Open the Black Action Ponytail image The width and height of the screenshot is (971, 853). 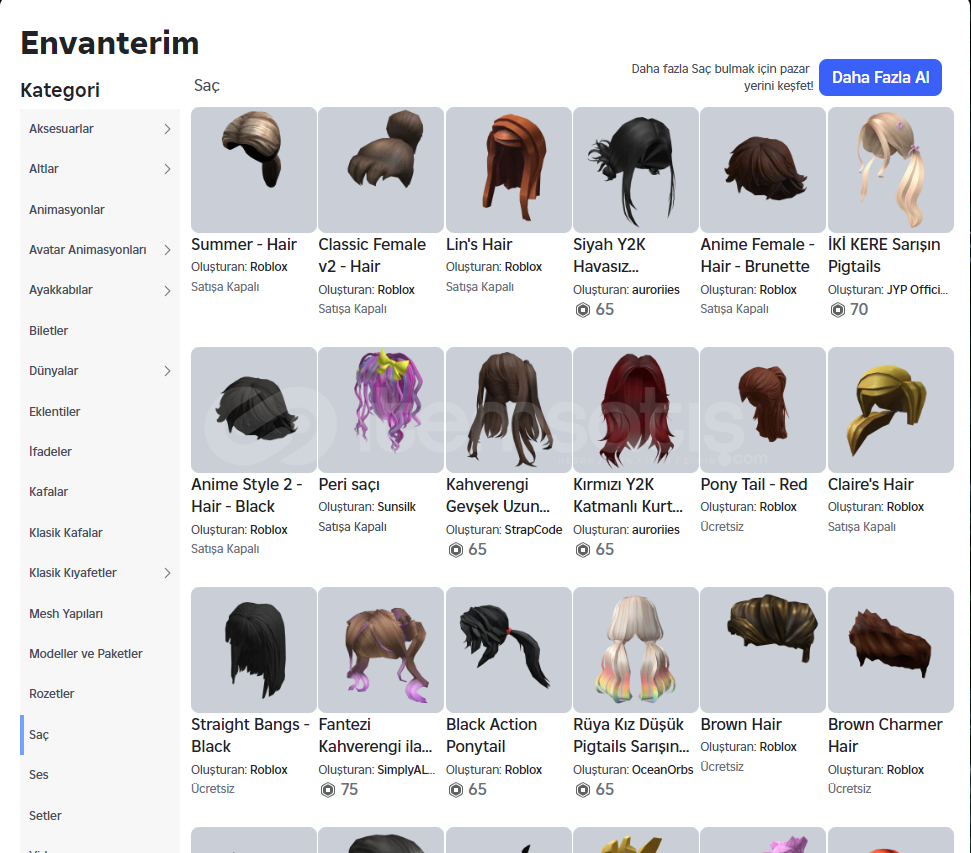click(508, 650)
